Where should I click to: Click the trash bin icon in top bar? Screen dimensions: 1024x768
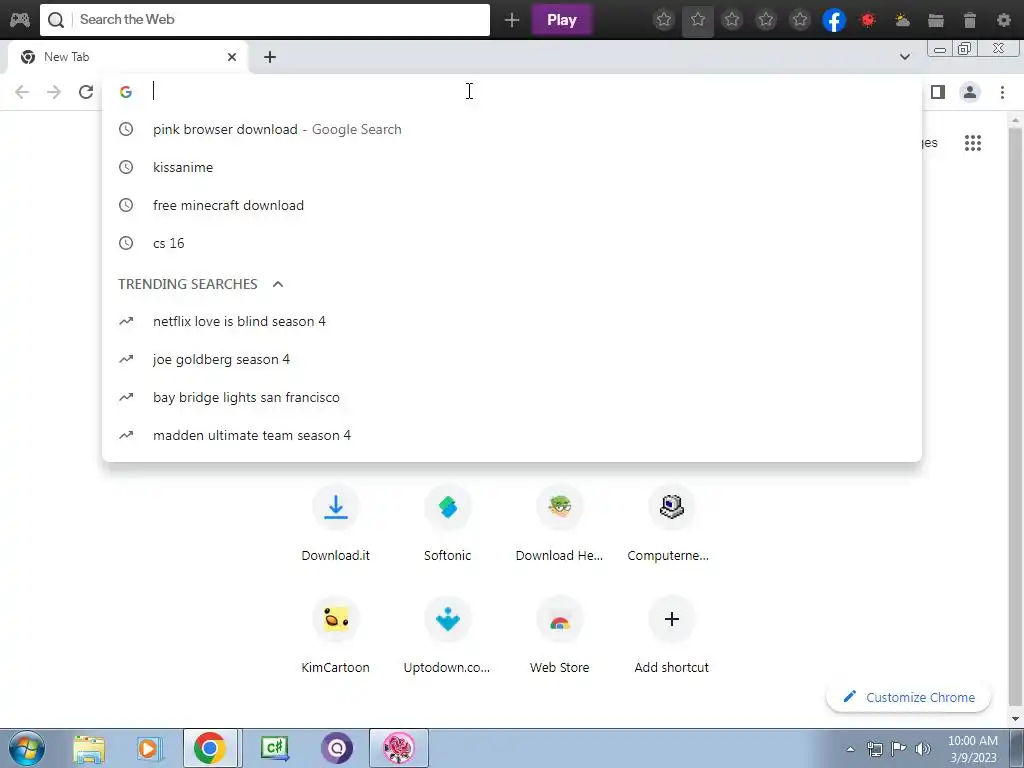[970, 20]
